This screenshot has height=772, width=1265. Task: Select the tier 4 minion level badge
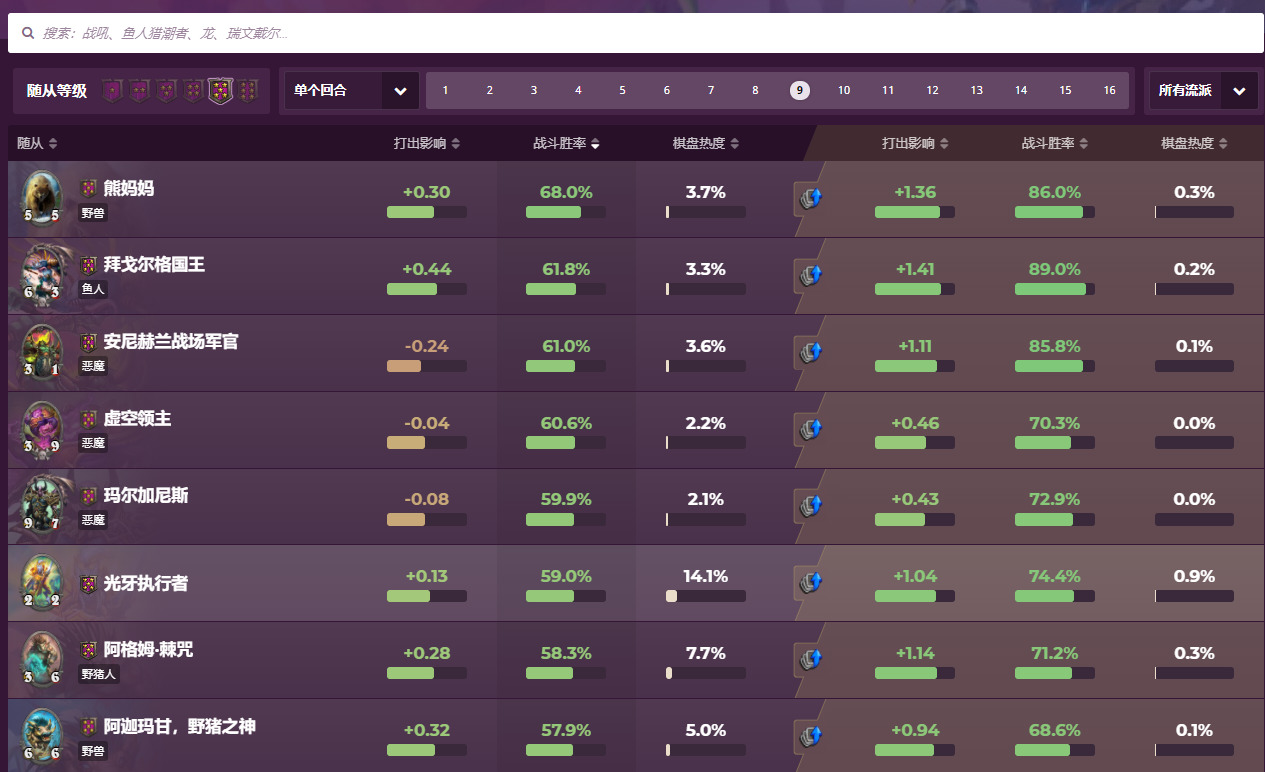coord(193,91)
